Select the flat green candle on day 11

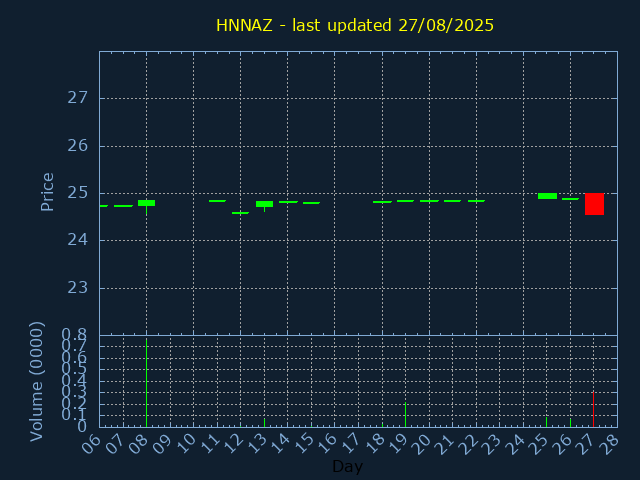point(217,201)
